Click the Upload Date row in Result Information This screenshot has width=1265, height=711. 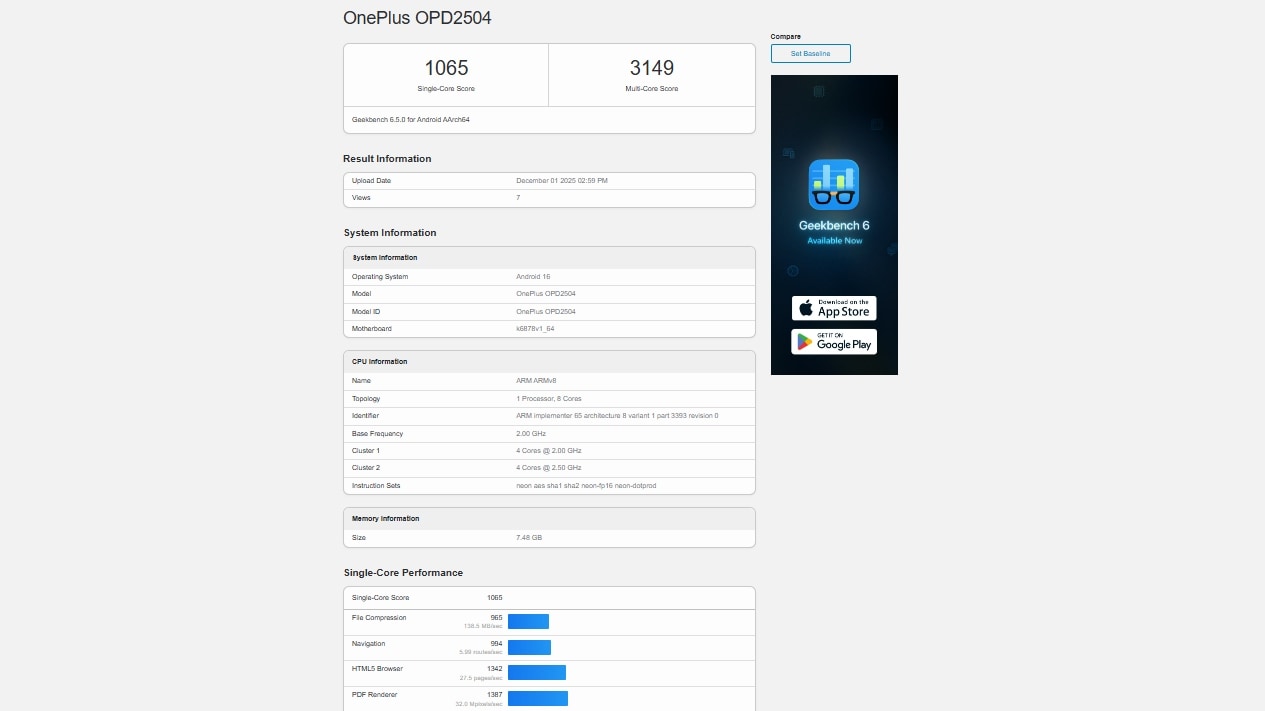[548, 180]
